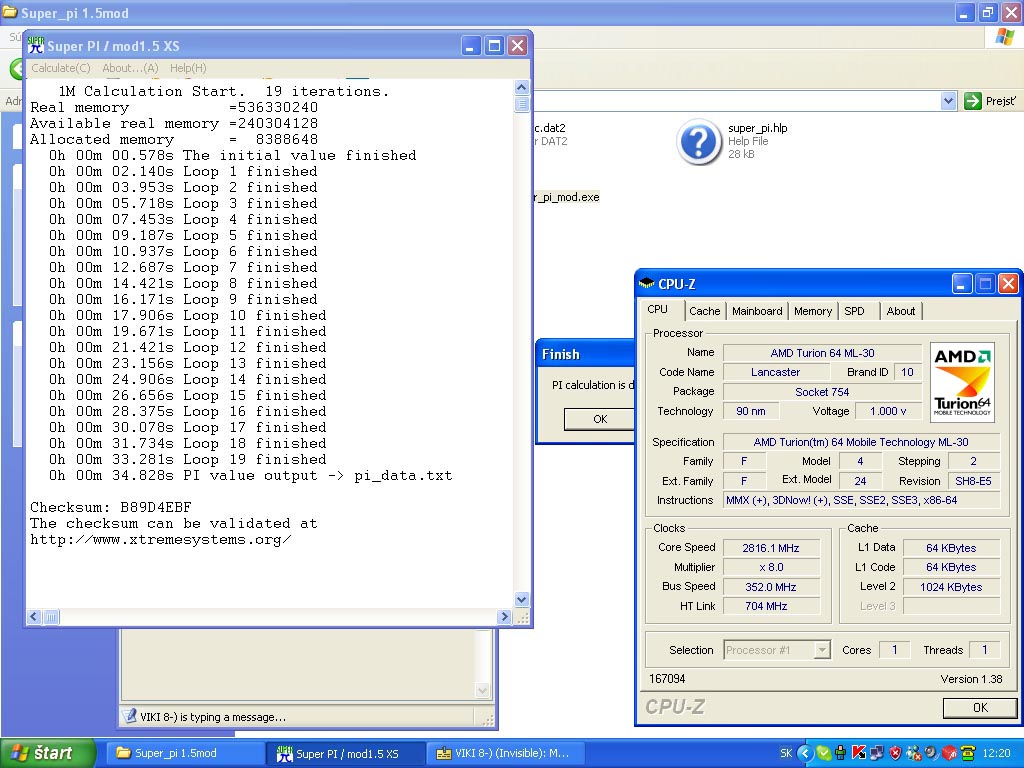This screenshot has height=768, width=1024.
Task: Click Super PI horizontal scrollbar right arrow
Action: 504,616
